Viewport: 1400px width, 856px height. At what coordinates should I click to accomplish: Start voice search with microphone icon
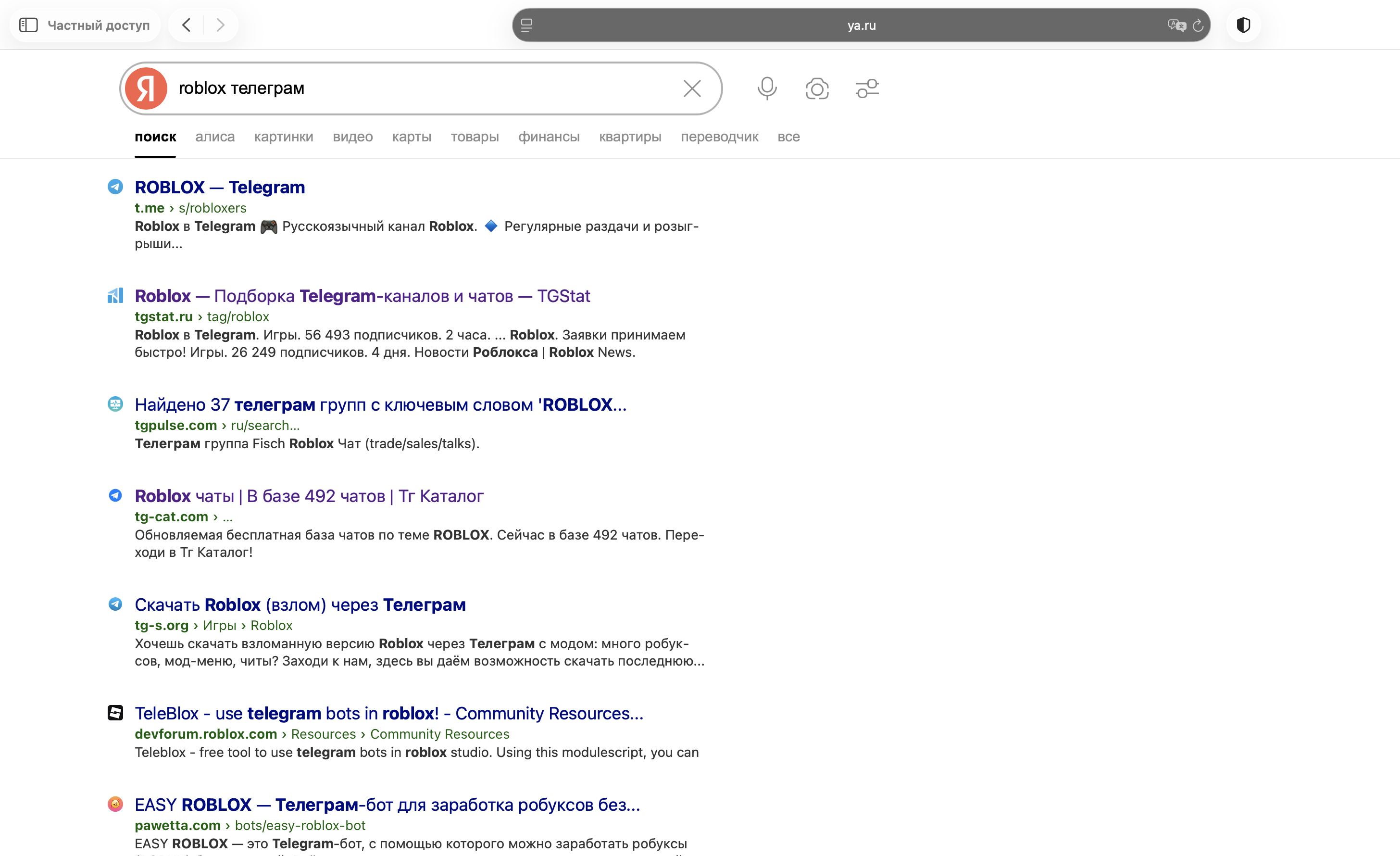pyautogui.click(x=766, y=88)
